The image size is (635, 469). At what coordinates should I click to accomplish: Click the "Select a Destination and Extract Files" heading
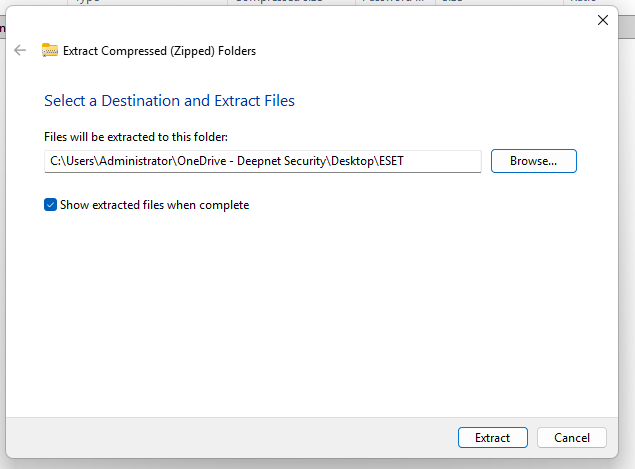pos(169,101)
